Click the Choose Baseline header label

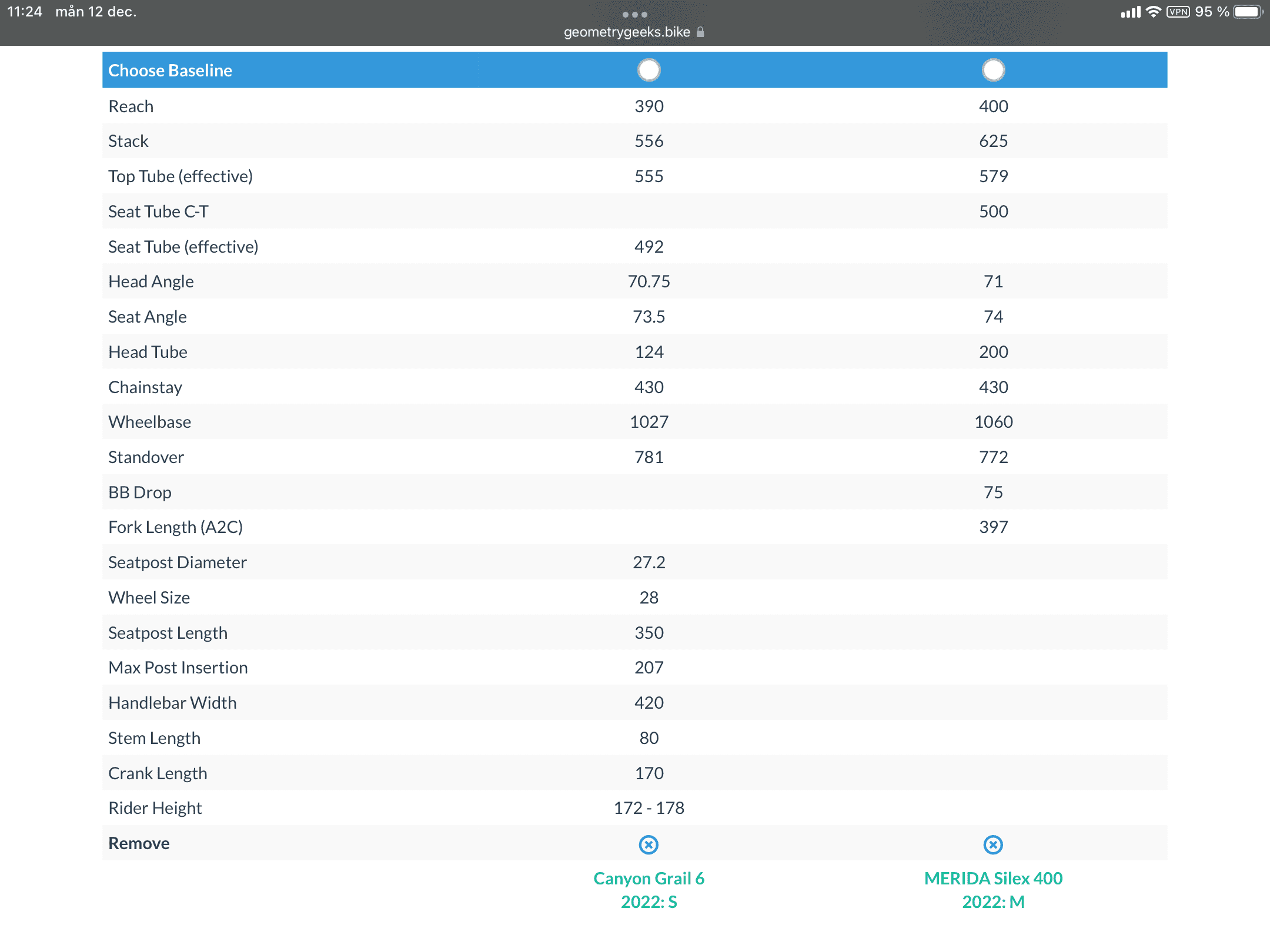click(170, 71)
